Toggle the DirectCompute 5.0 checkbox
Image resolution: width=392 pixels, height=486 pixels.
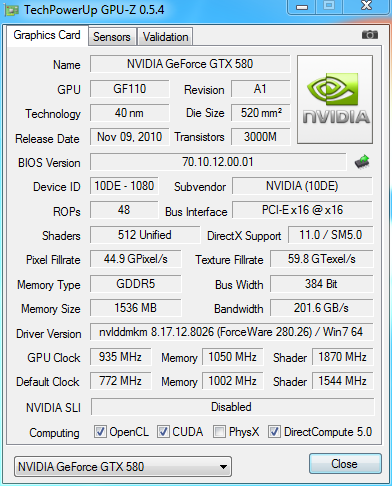274,431
